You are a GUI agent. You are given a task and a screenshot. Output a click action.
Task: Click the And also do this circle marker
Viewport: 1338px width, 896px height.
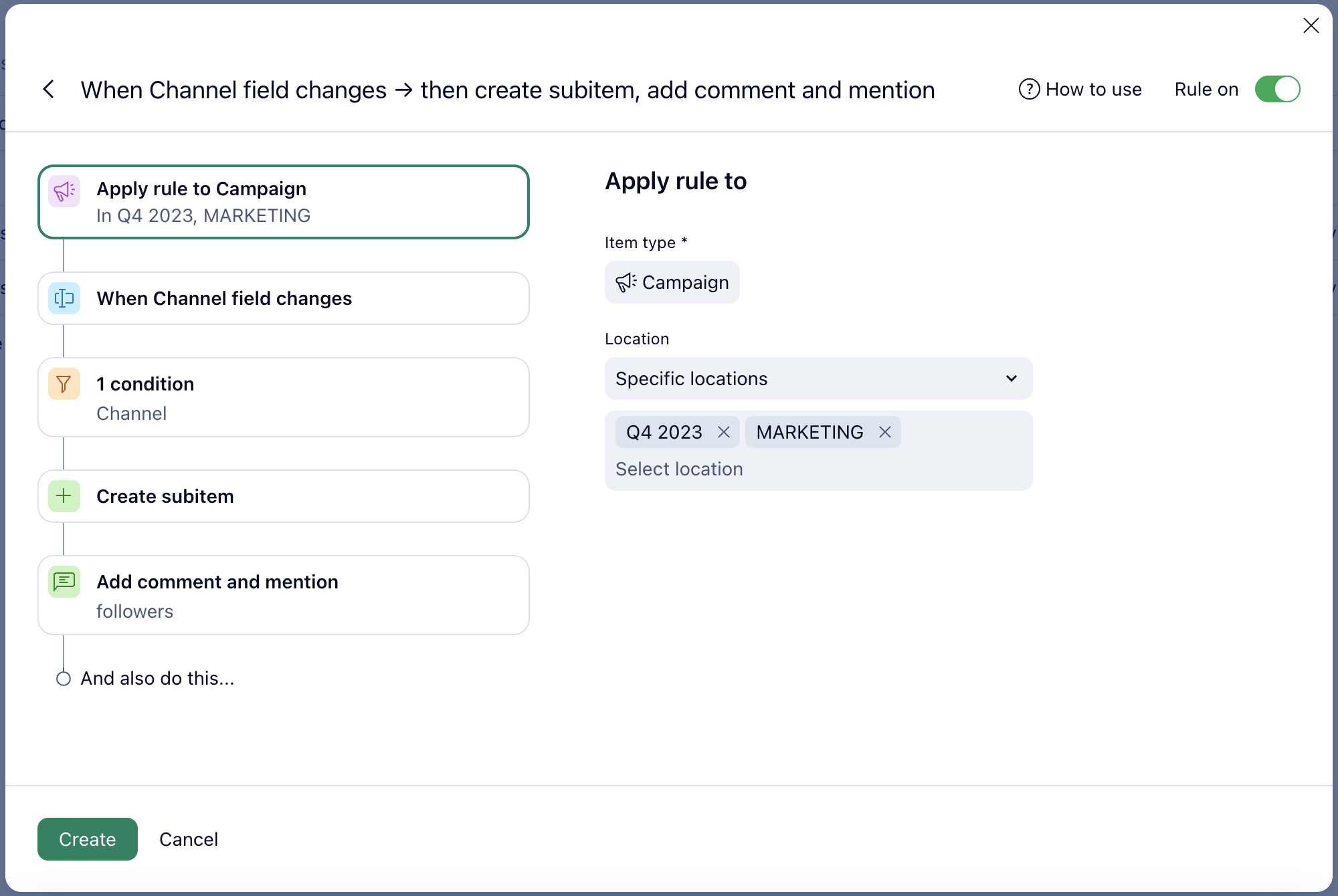click(x=64, y=679)
